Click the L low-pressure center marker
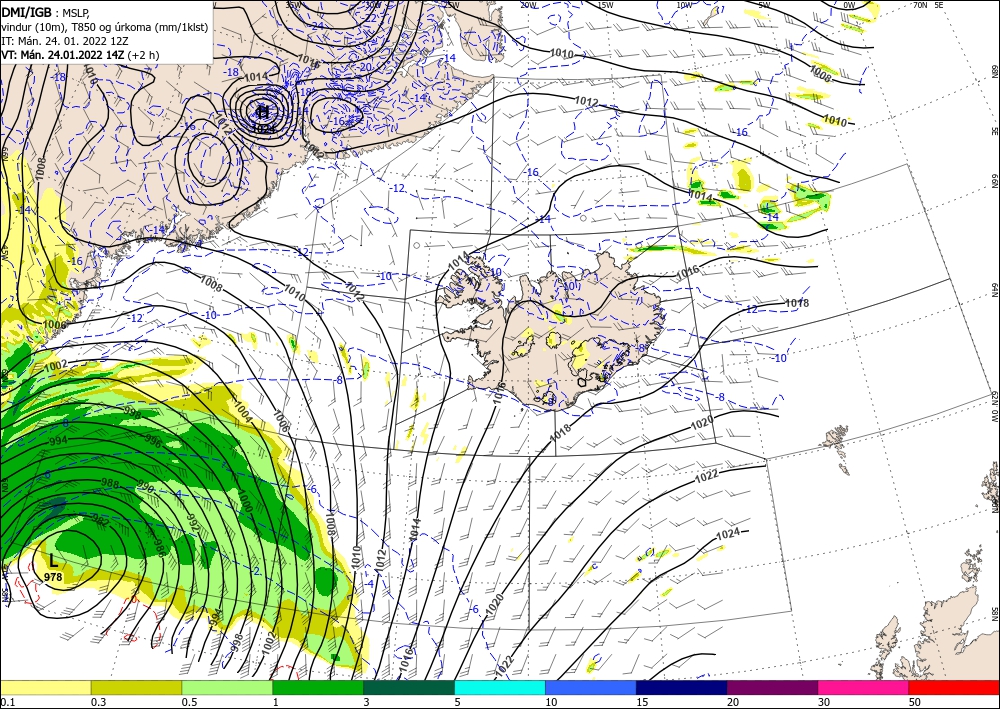 click(54, 562)
